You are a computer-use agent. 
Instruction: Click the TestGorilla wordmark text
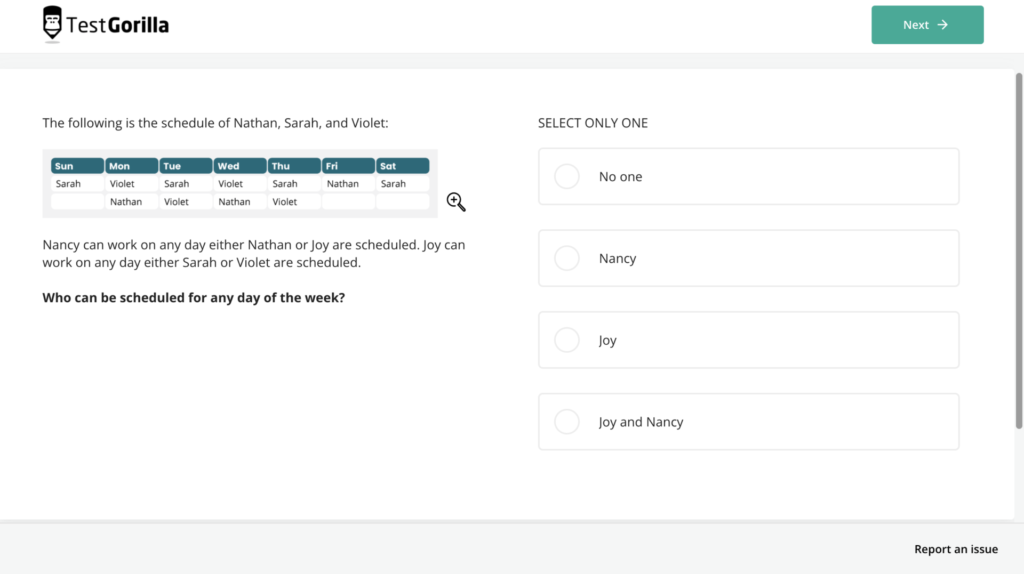(118, 25)
